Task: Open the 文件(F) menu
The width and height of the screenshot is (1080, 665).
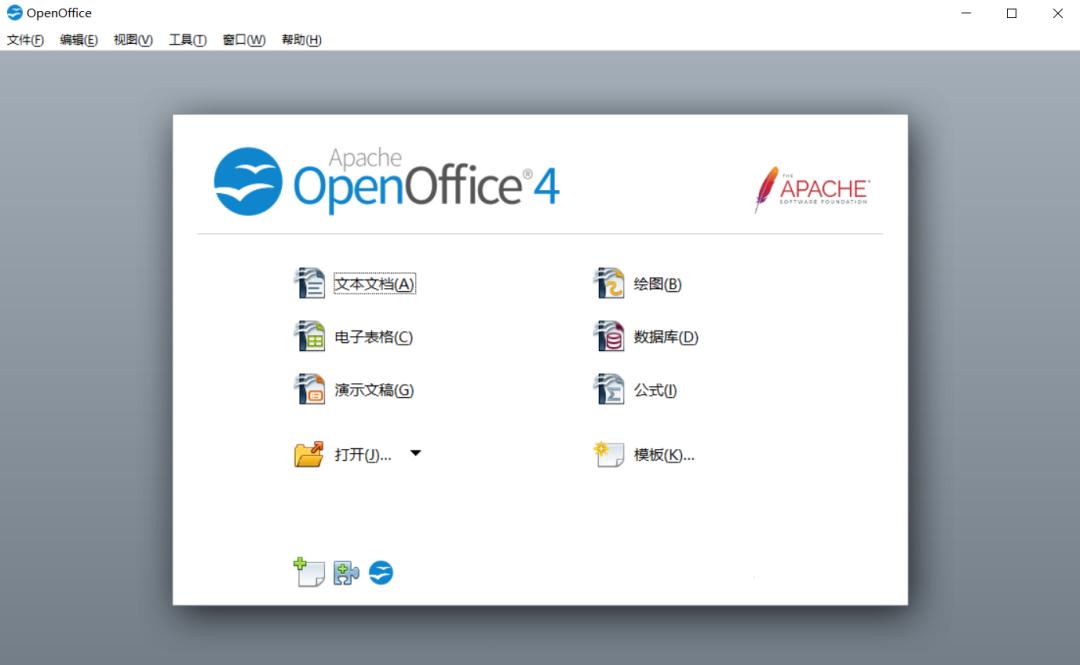Action: coord(25,40)
